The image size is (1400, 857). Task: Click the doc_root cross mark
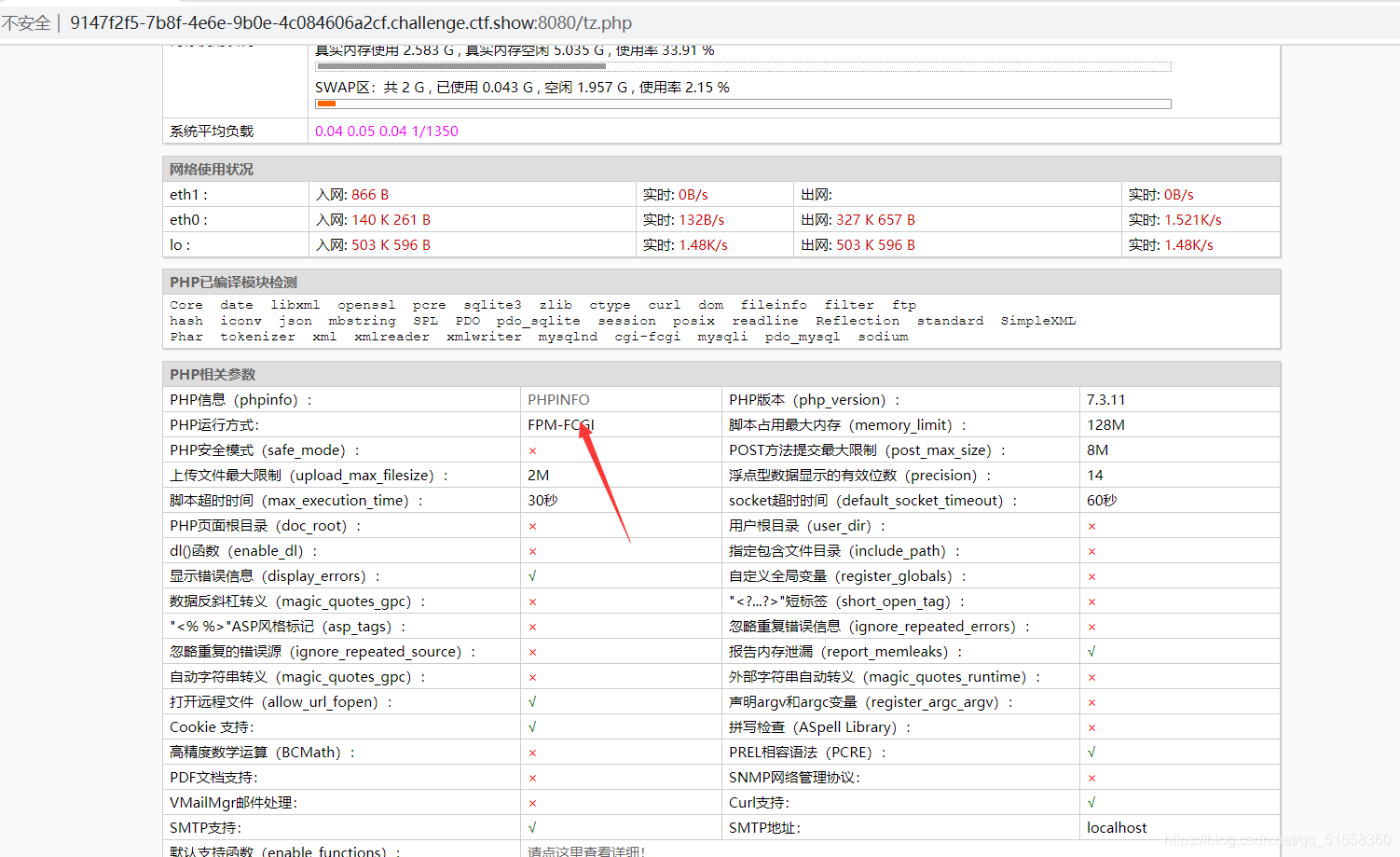[532, 526]
